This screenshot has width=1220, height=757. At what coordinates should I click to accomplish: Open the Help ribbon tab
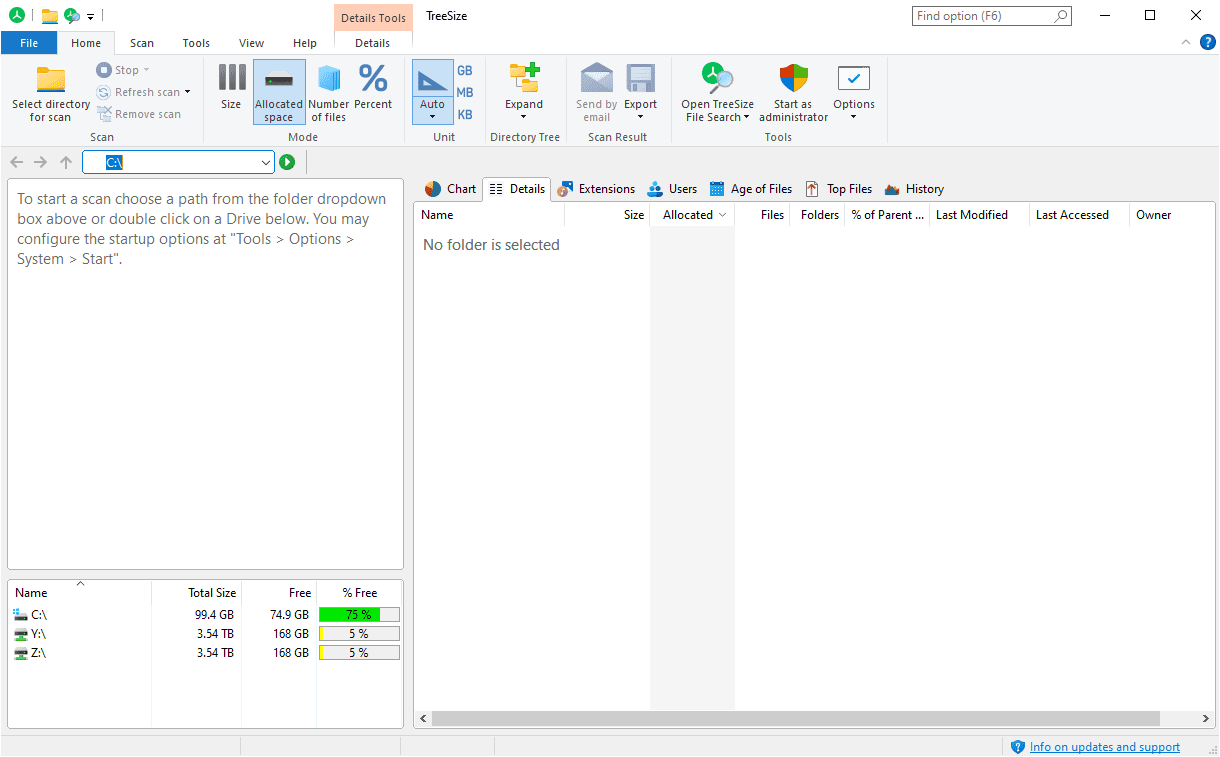click(305, 43)
